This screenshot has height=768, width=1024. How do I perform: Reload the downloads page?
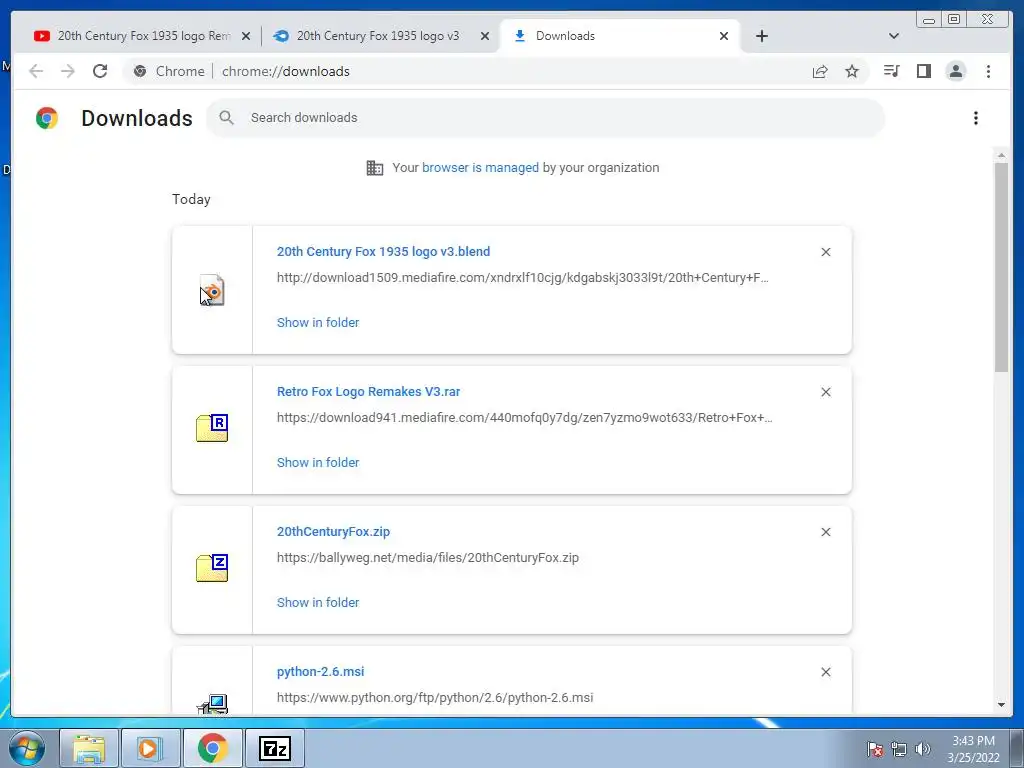pyautogui.click(x=100, y=71)
